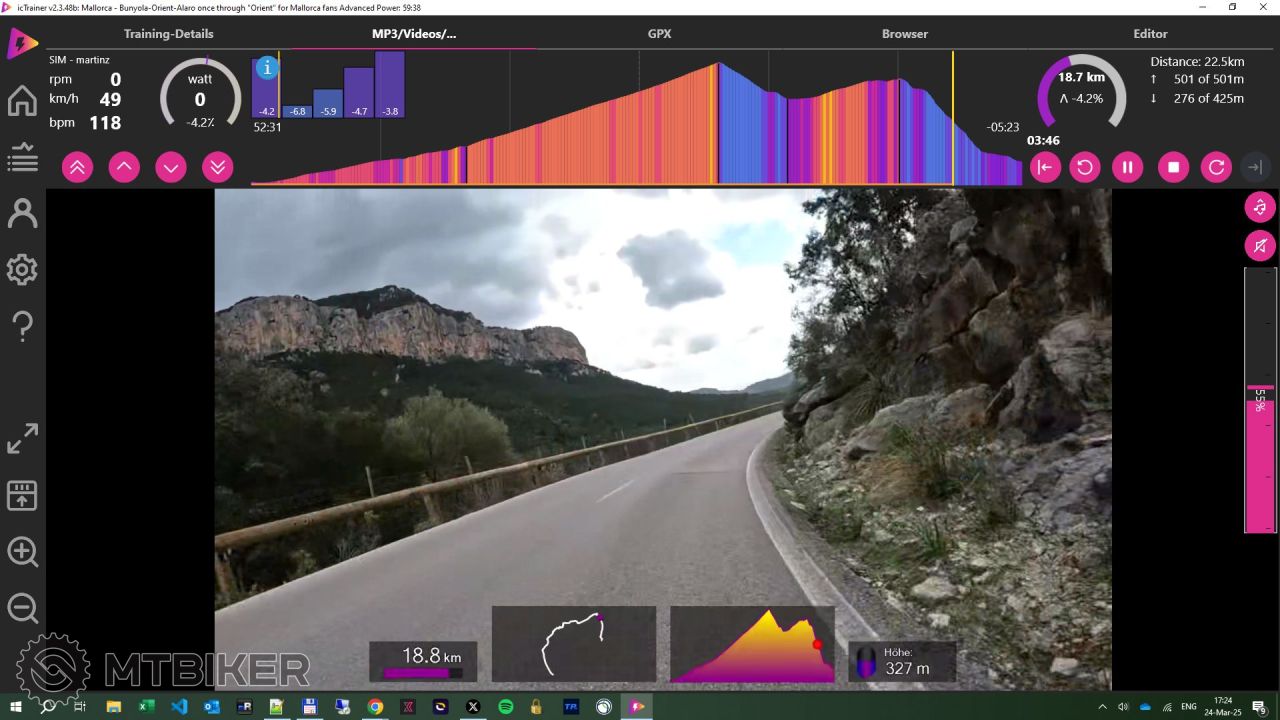Open the notification center icon
The image size is (1280, 720).
click(1259, 706)
